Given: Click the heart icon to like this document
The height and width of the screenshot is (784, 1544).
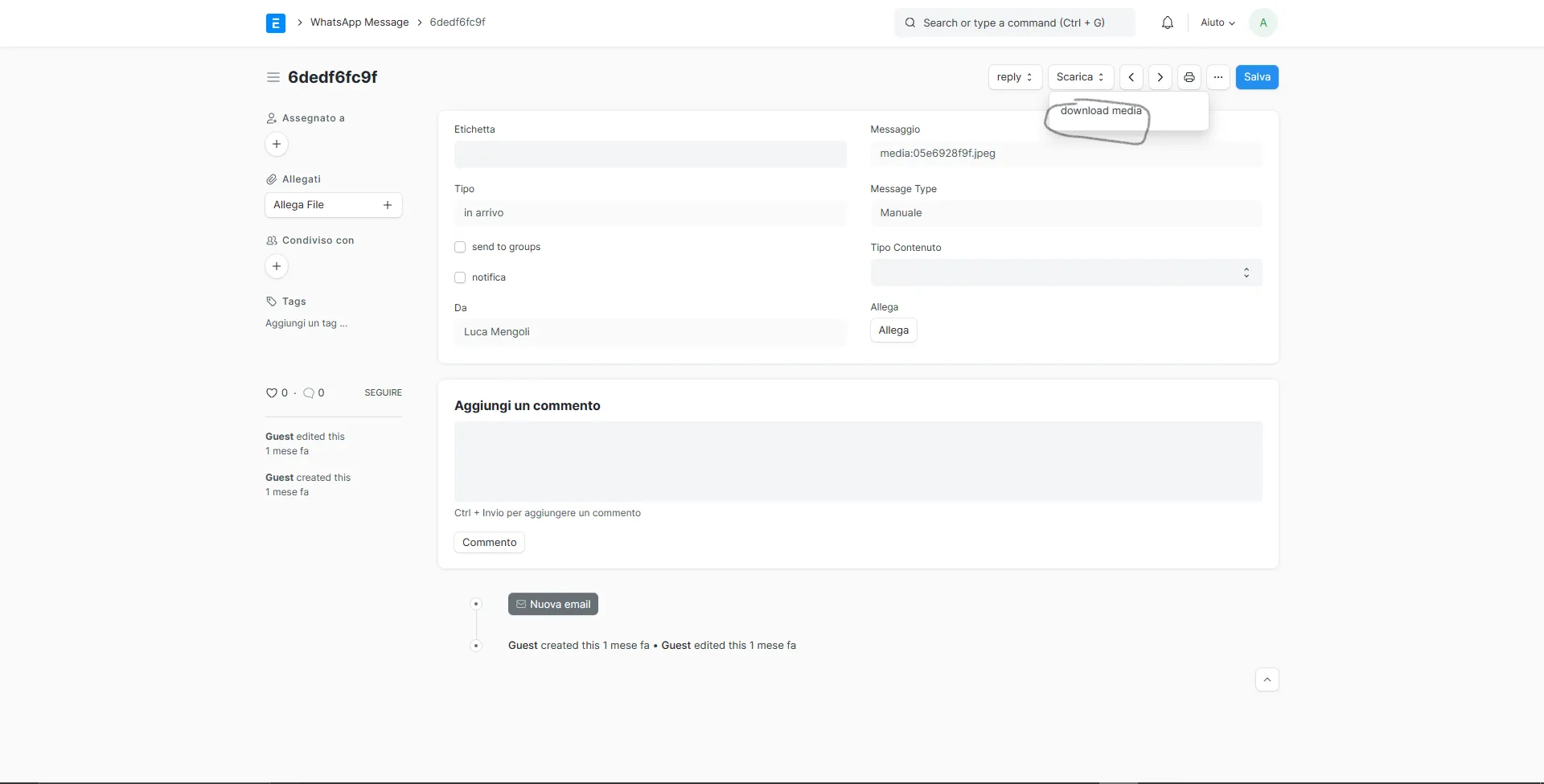Looking at the screenshot, I should [x=270, y=393].
